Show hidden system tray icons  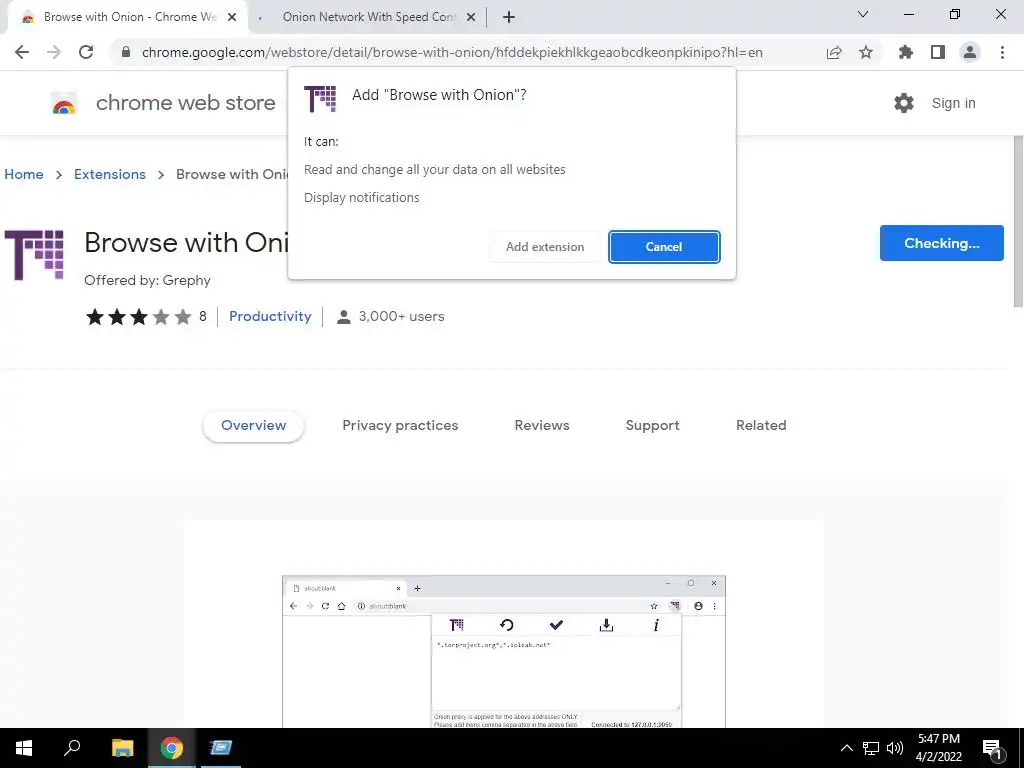846,748
